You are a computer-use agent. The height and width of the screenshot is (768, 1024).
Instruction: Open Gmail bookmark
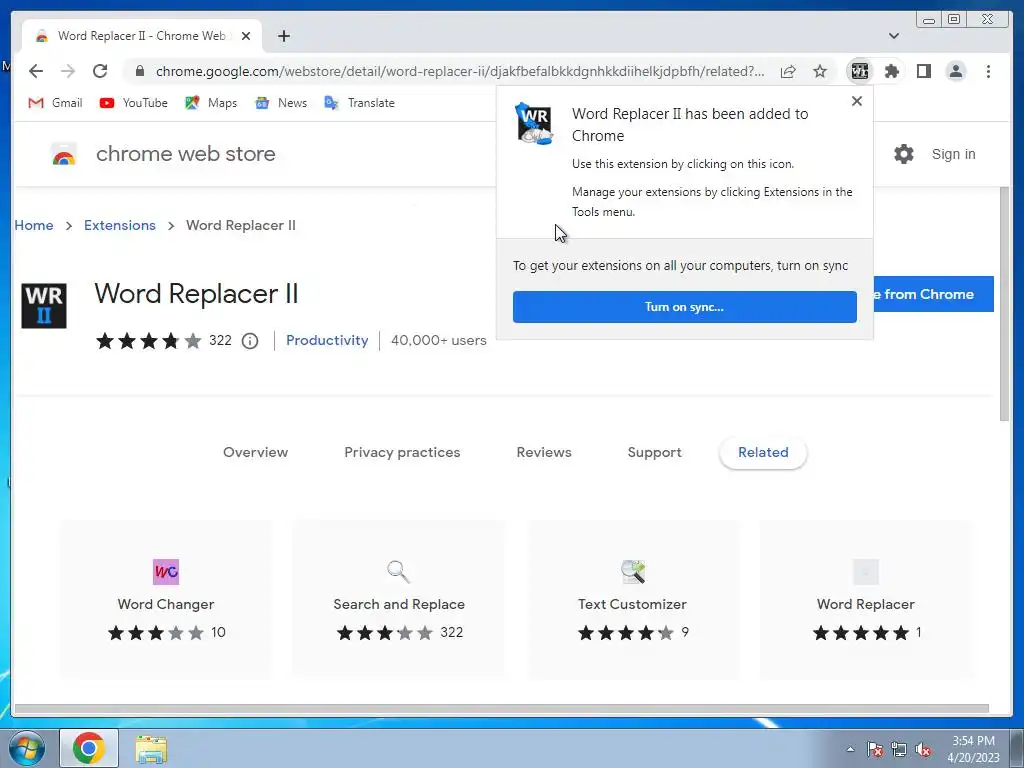(x=56, y=103)
